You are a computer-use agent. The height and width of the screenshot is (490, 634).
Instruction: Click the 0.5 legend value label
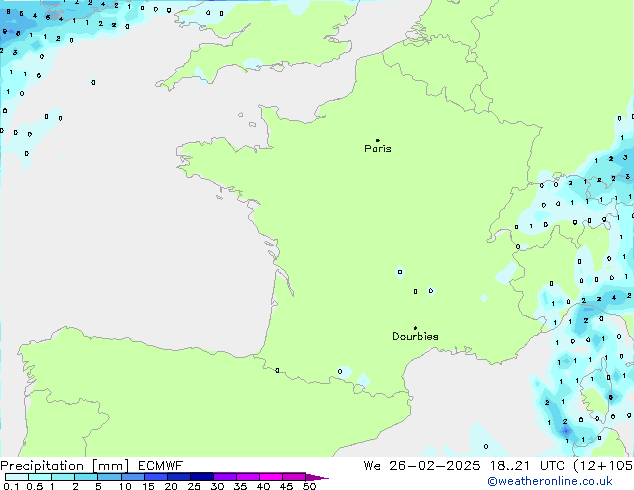34,486
